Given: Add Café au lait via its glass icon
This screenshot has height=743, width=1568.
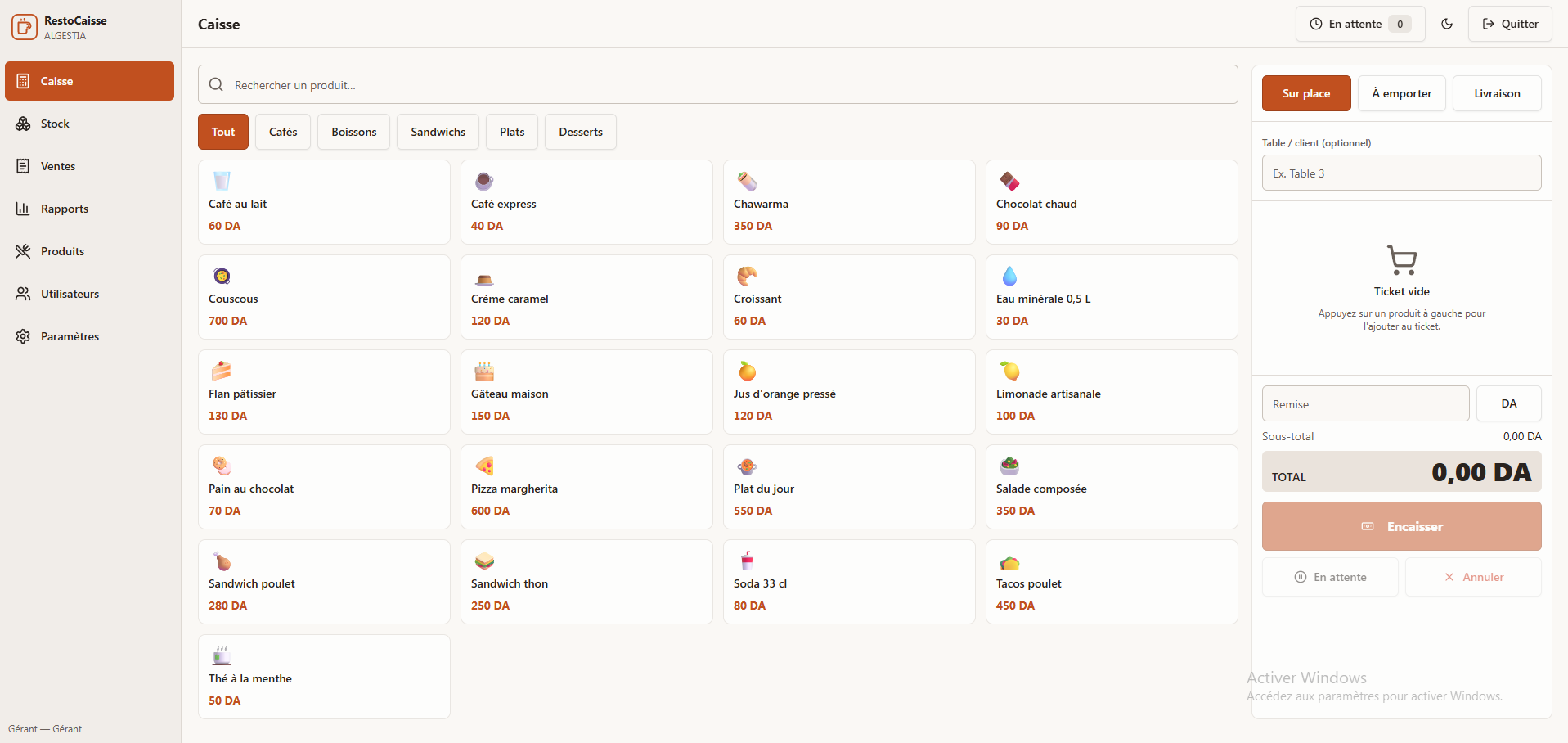Looking at the screenshot, I should [x=222, y=181].
